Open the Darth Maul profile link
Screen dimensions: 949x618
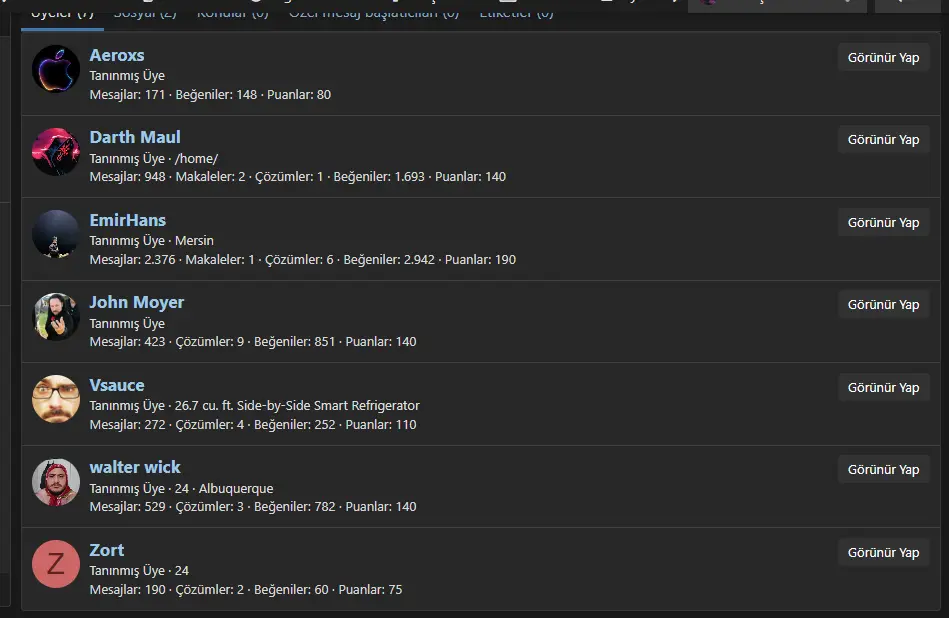pyautogui.click(x=135, y=137)
